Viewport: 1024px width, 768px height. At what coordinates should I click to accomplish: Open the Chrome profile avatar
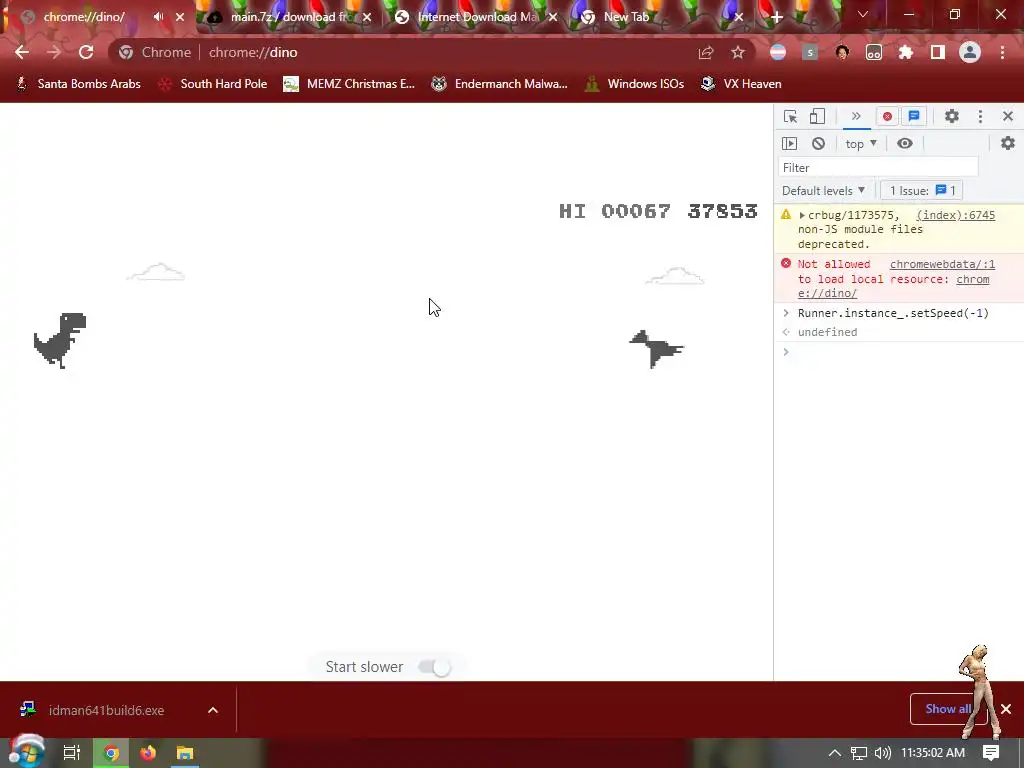[970, 52]
